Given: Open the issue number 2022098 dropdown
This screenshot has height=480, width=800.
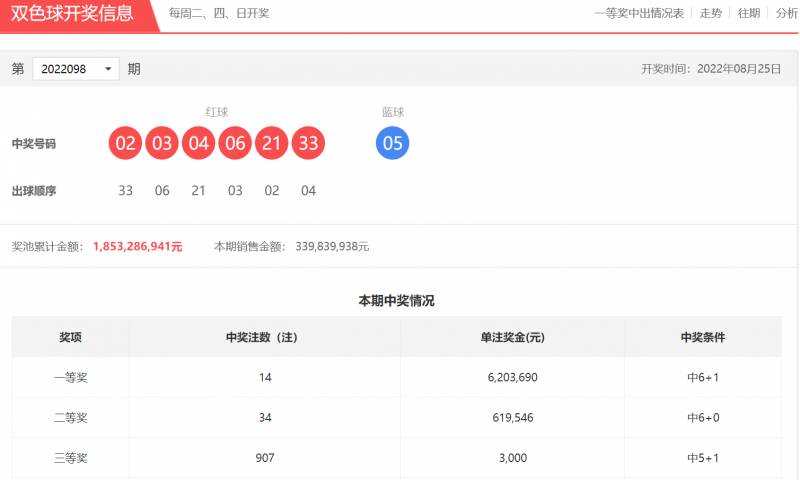Looking at the screenshot, I should [x=76, y=69].
